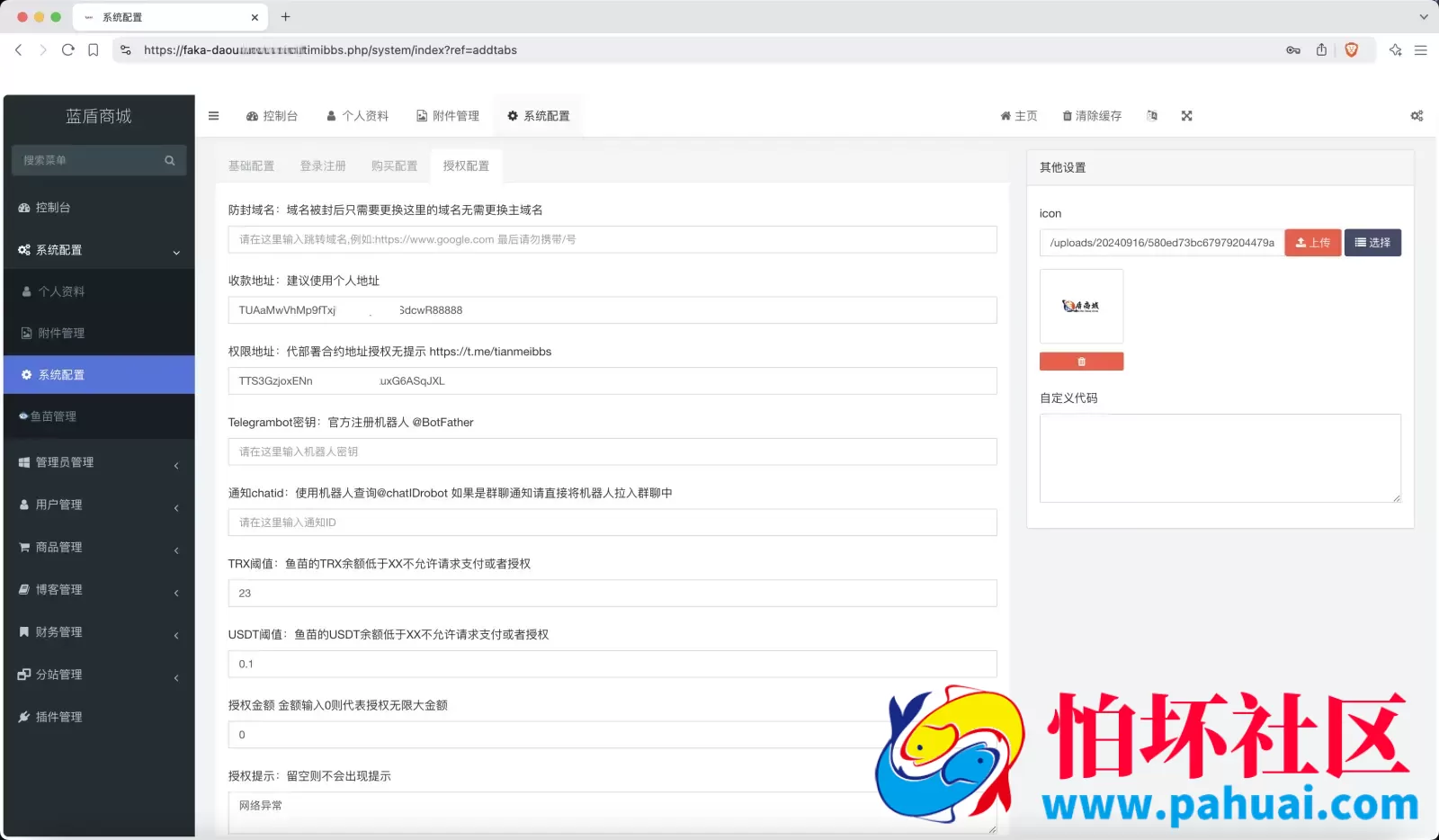Expand 分站管理 sidebar chevron
Image resolution: width=1439 pixels, height=840 pixels.
[176, 677]
